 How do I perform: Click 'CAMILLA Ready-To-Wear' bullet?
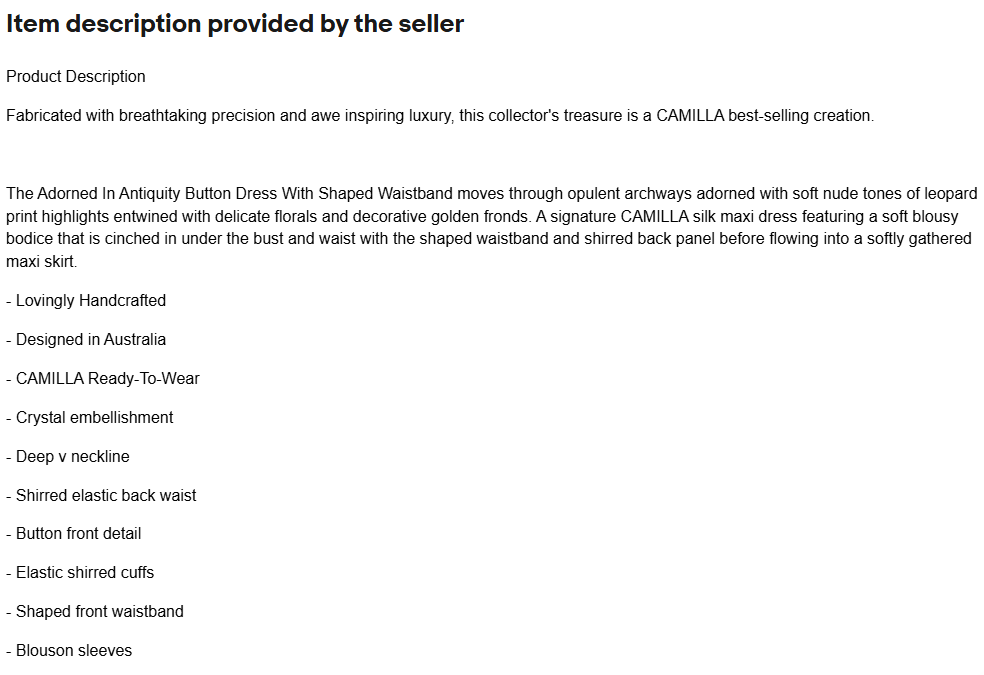click(103, 378)
